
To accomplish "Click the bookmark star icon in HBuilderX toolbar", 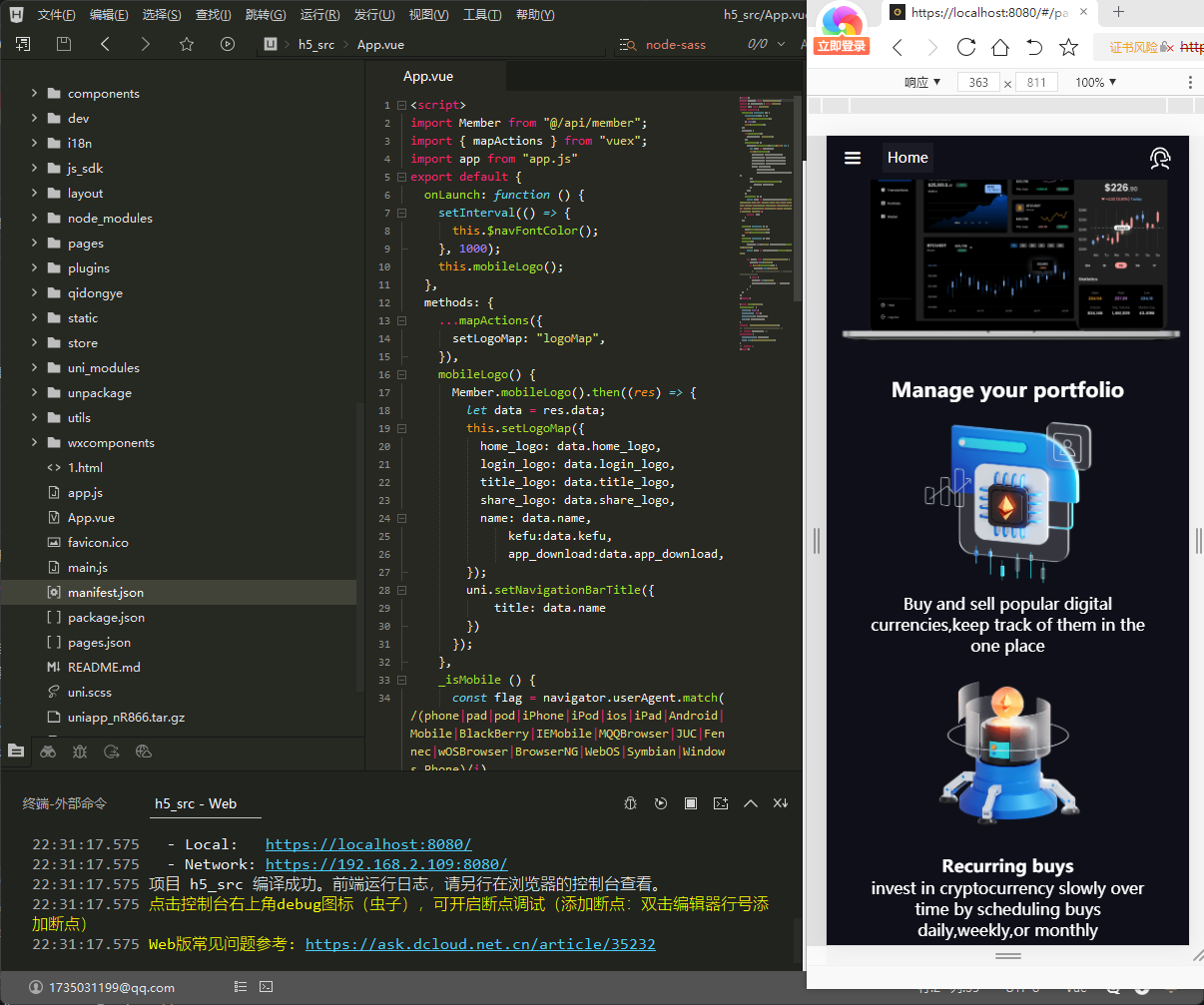I will [186, 44].
